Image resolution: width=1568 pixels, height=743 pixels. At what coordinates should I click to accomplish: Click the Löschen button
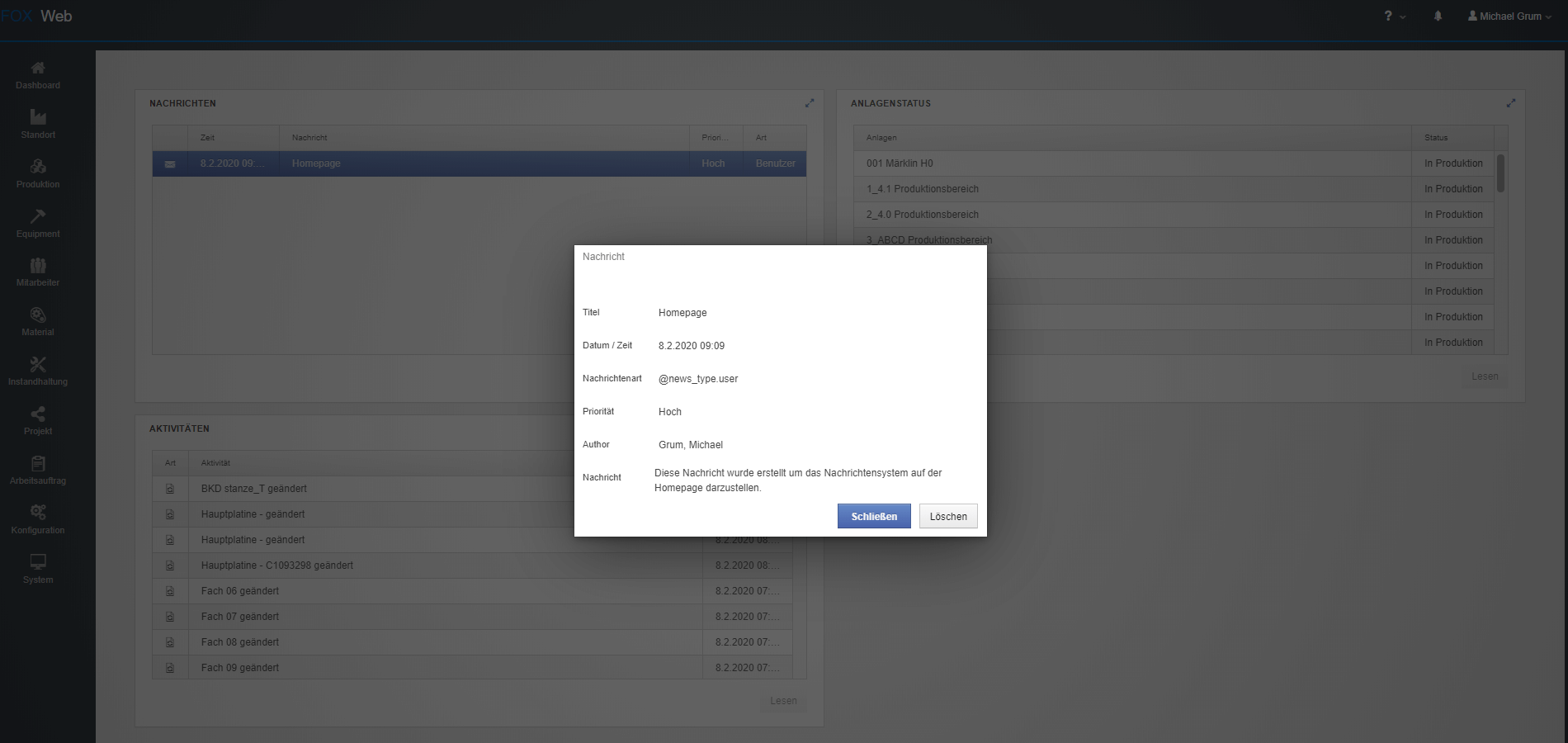[948, 516]
